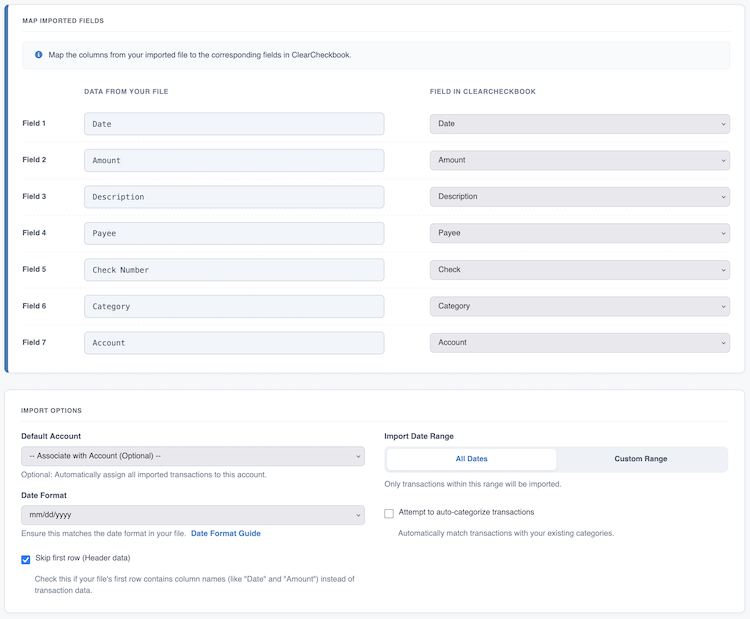750x619 pixels.
Task: Click the blue info icon in the notice
Action: (x=39, y=55)
